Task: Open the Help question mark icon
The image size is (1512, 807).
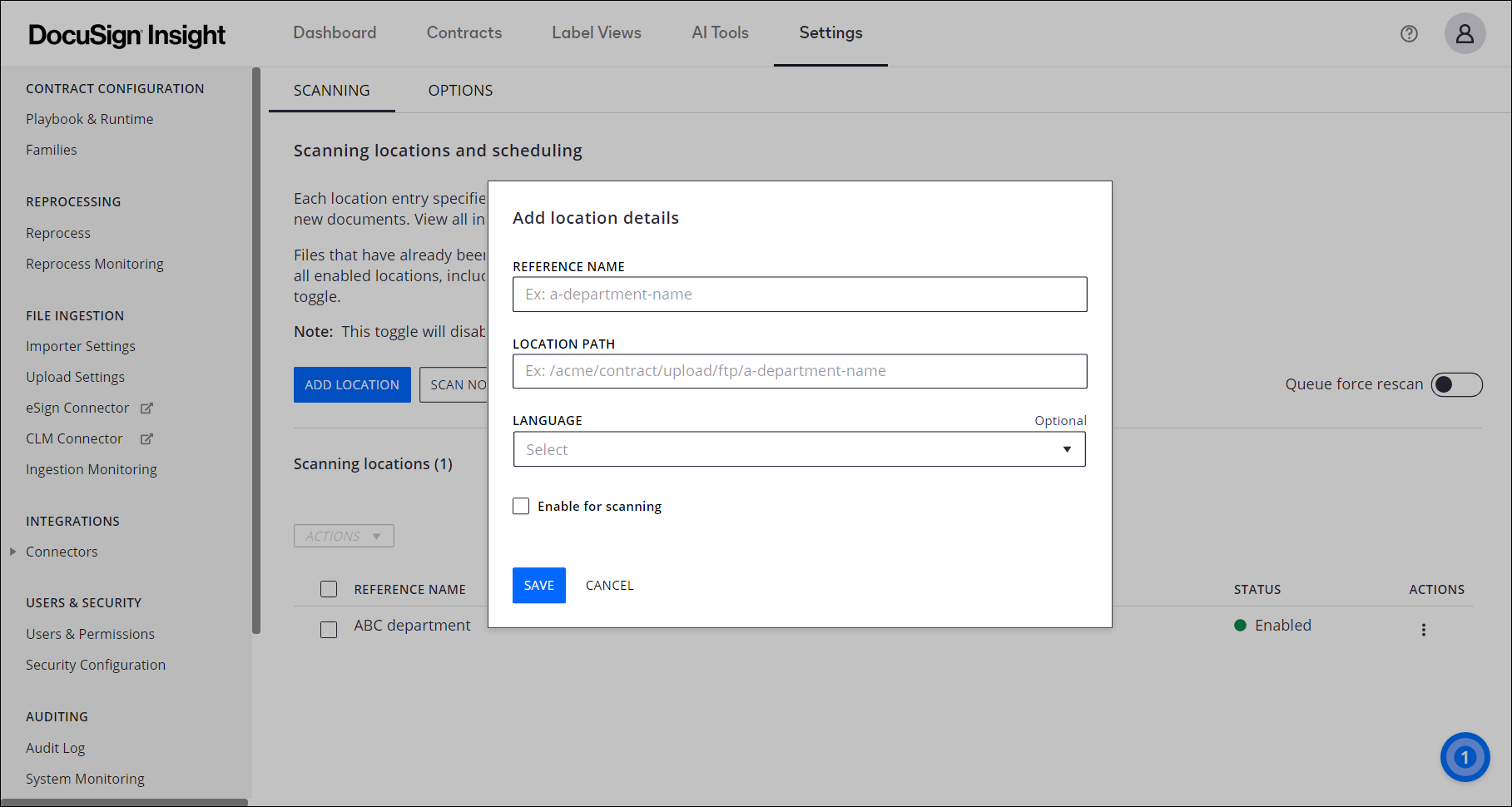Action: [x=1409, y=33]
